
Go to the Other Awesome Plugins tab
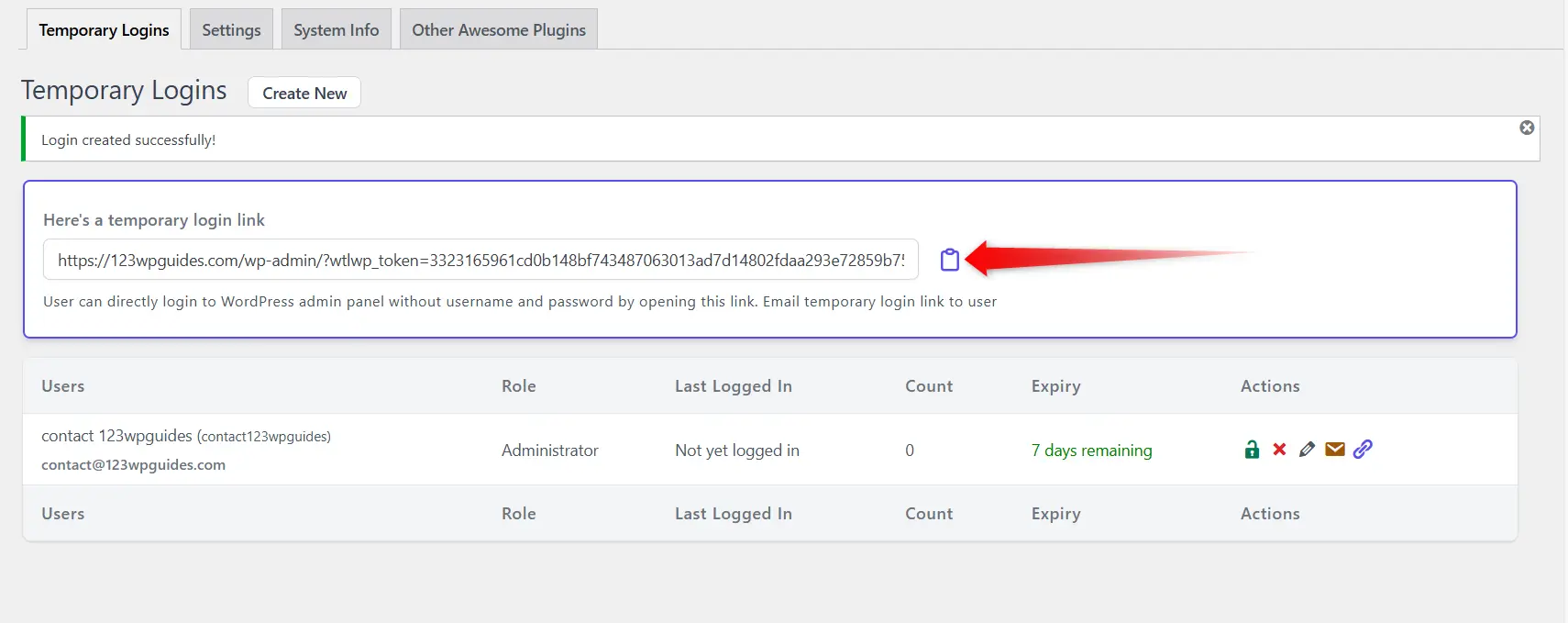(x=498, y=30)
